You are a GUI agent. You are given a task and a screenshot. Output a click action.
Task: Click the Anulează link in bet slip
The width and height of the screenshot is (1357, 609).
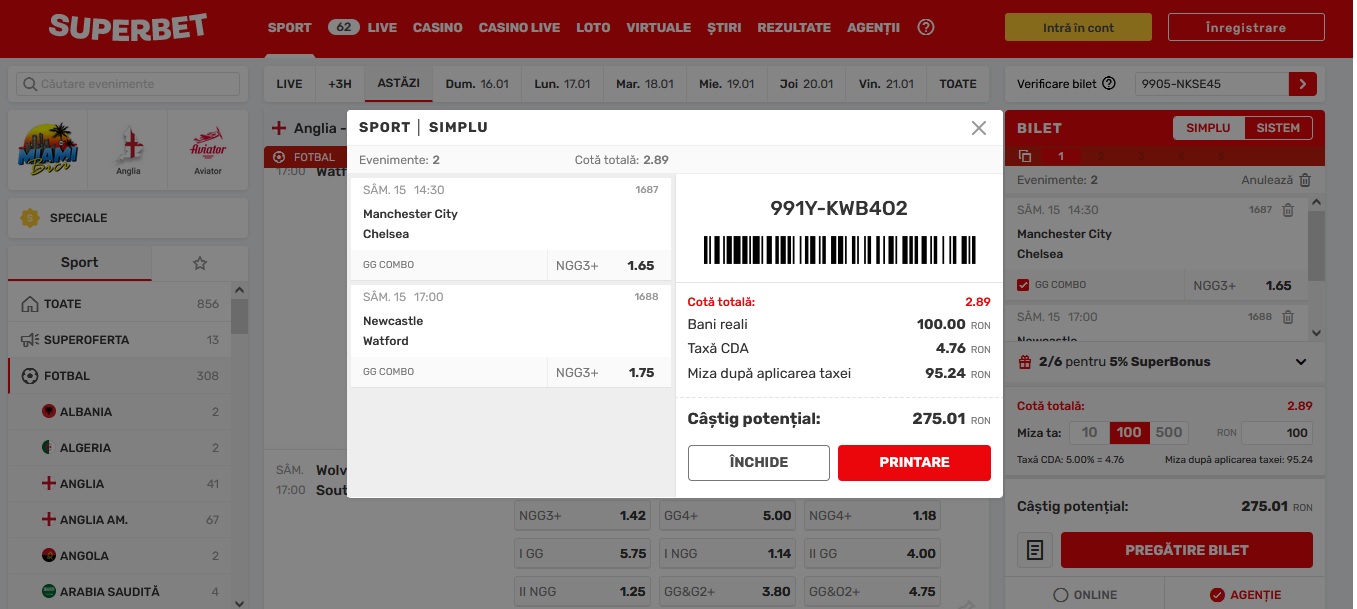[x=1269, y=180]
